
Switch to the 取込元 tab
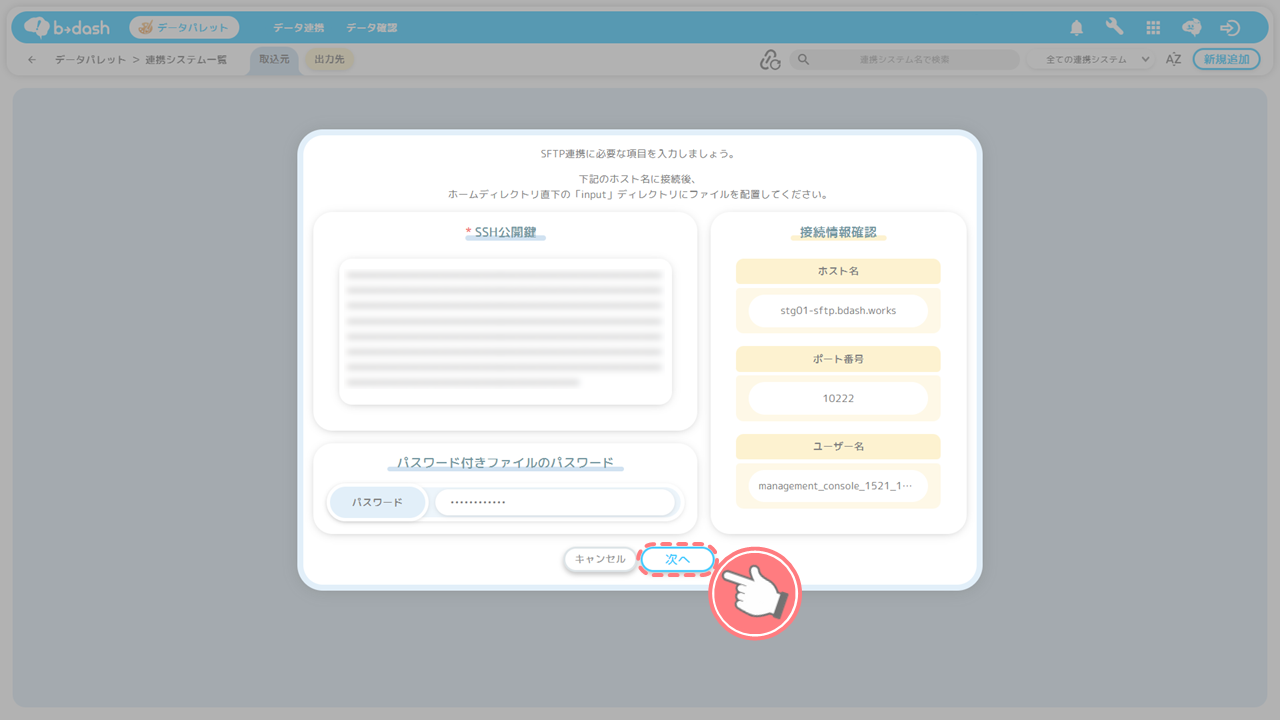(274, 60)
